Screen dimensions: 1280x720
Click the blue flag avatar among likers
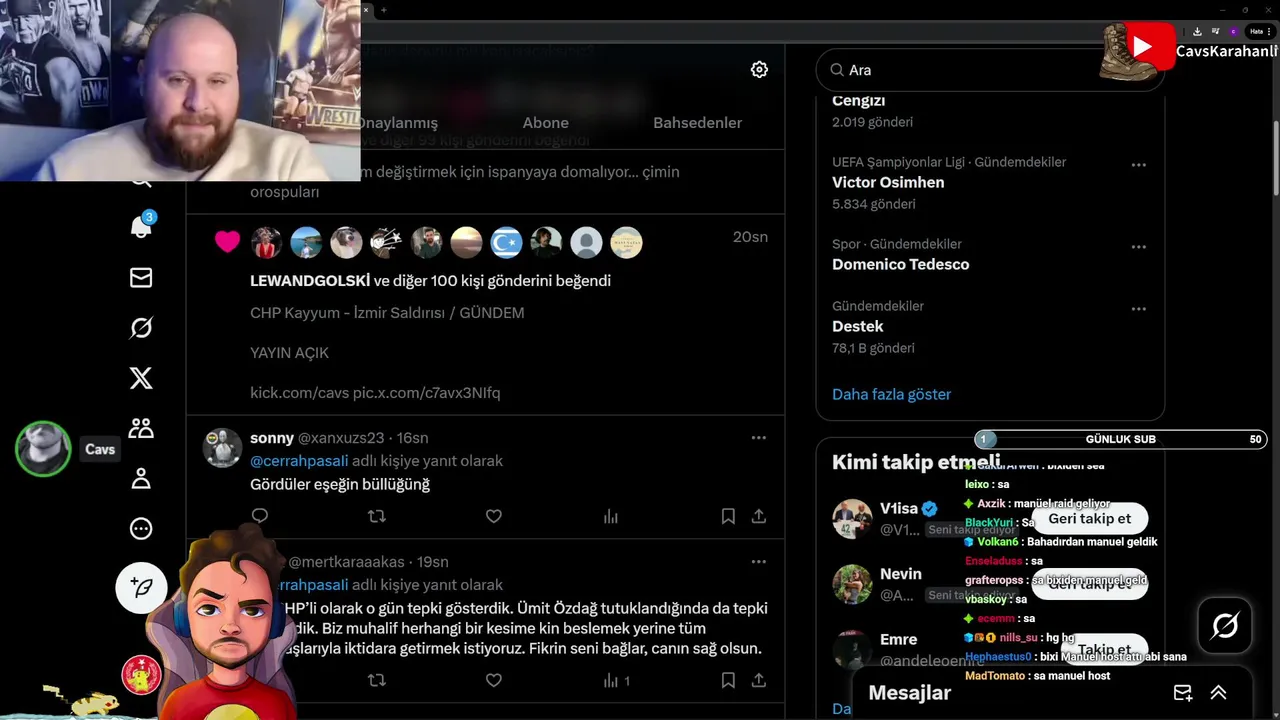click(506, 242)
